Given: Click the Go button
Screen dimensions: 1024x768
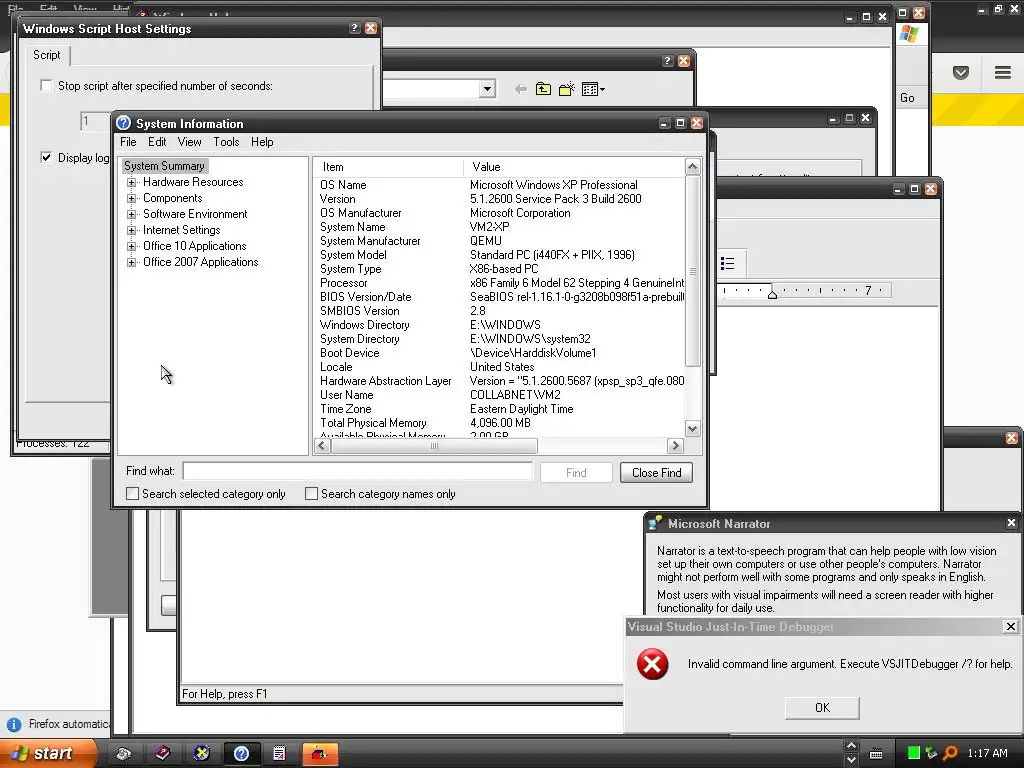Looking at the screenshot, I should 907,98.
